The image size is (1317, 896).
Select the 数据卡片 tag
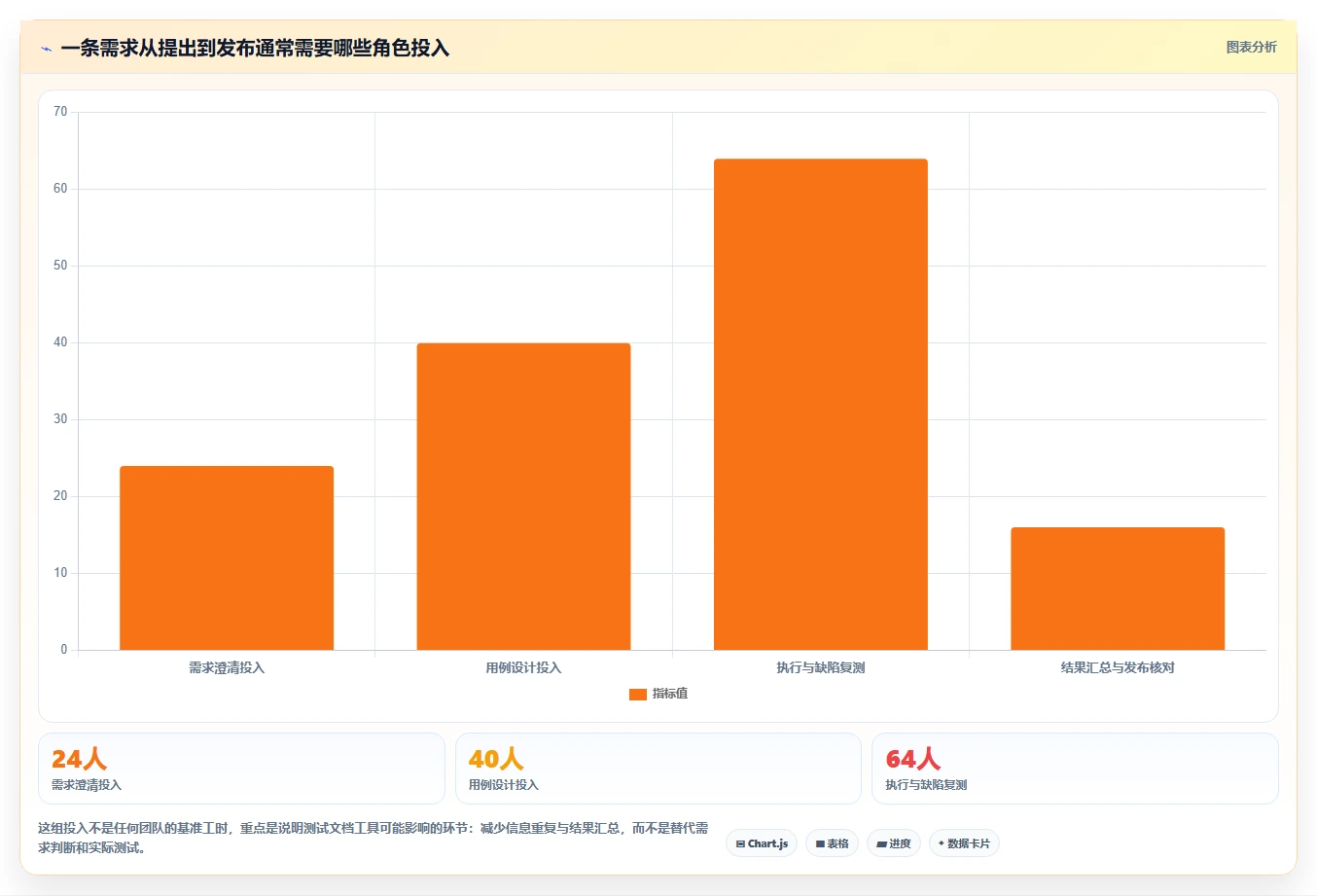tap(964, 843)
